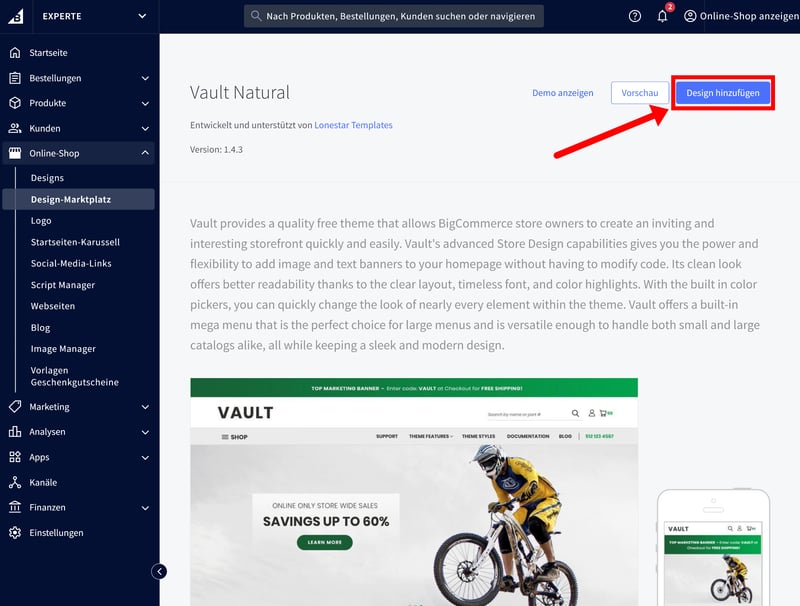This screenshot has height=606, width=800.
Task: Open Einstellungen in the sidebar
Action: tap(56, 533)
